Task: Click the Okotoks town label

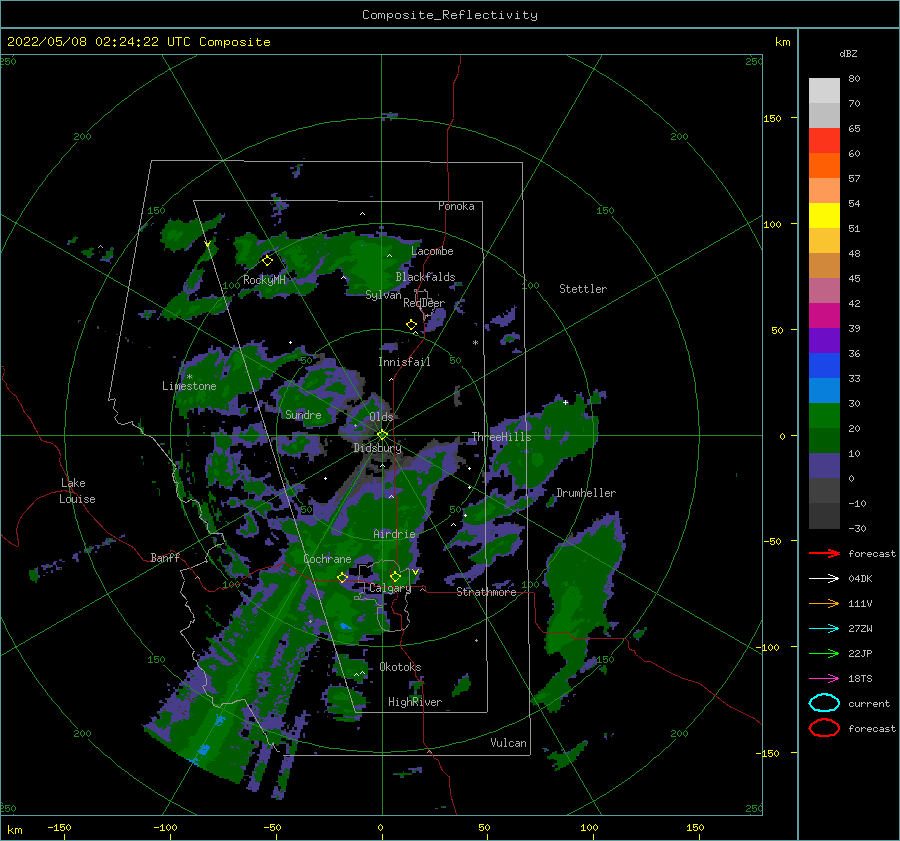Action: click(400, 667)
